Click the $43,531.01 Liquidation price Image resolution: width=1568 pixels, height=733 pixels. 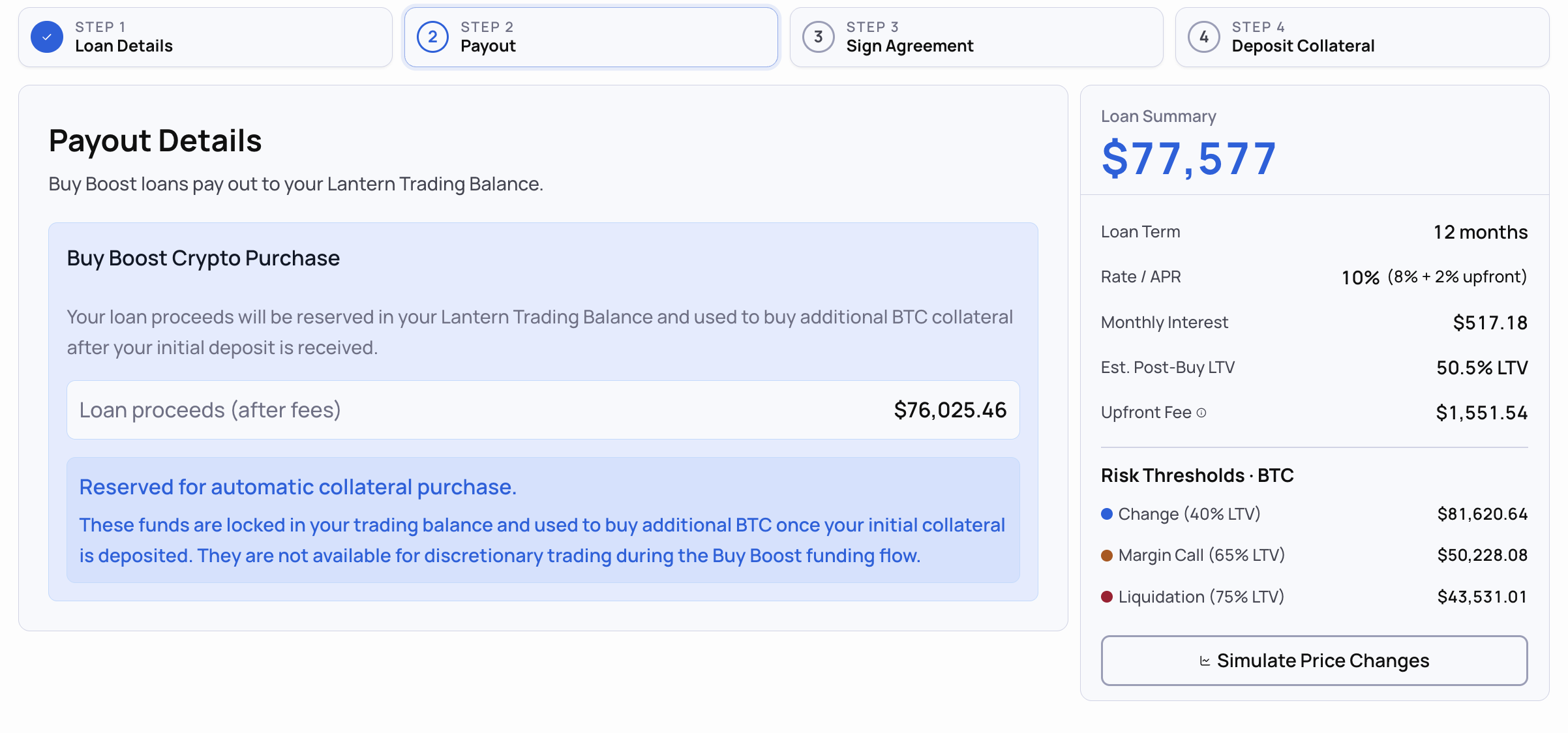point(1483,597)
